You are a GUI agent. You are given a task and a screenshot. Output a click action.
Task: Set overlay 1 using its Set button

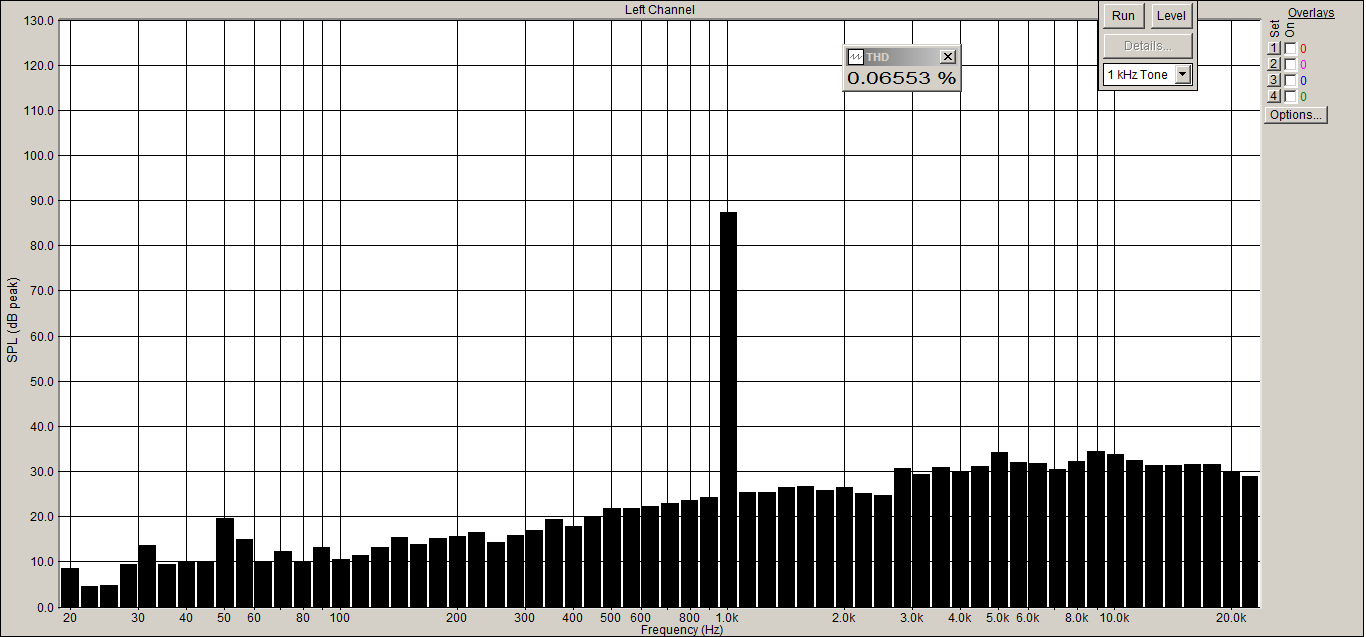pyautogui.click(x=1273, y=48)
